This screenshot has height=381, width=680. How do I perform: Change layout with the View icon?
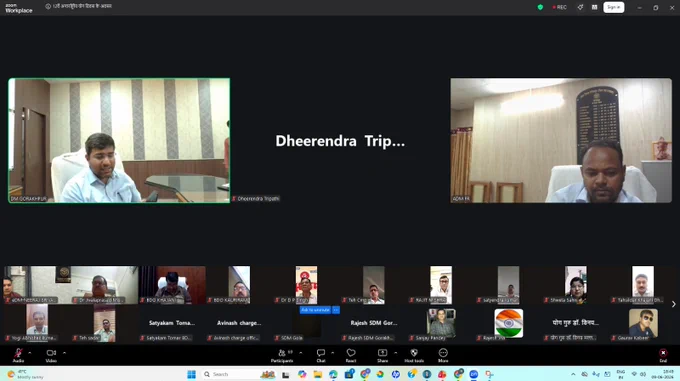[x=595, y=7]
